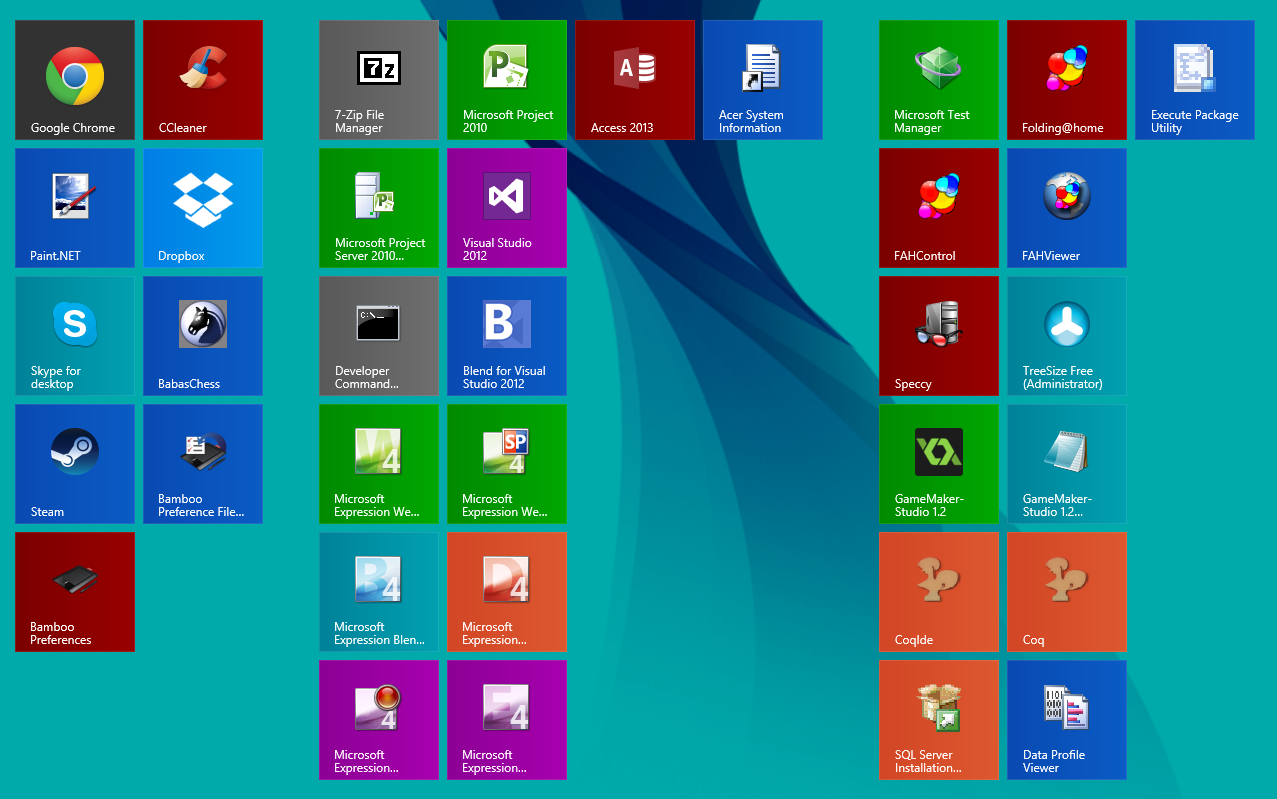Open Microsoft Project Server 2010 tile

tap(379, 208)
